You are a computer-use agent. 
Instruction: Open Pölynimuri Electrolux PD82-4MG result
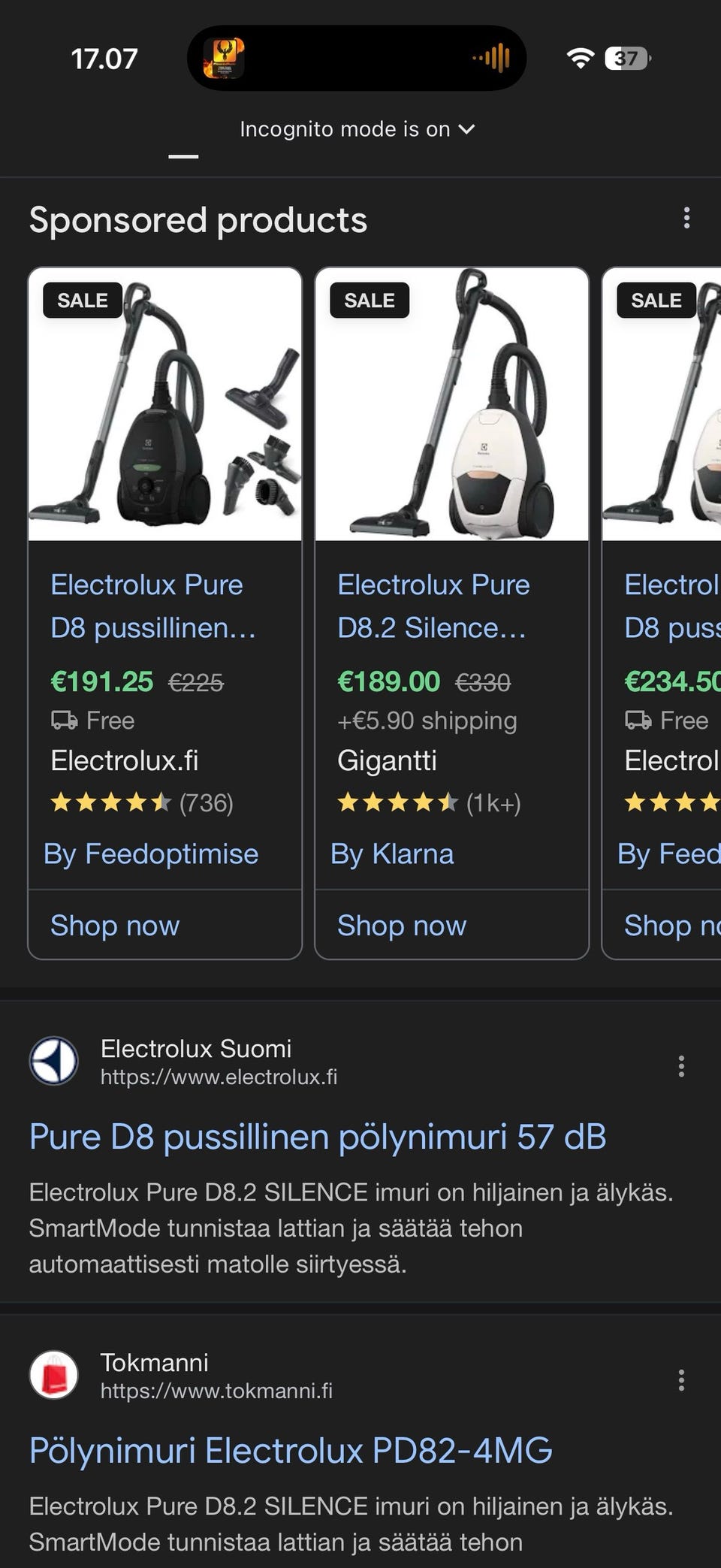(291, 1451)
